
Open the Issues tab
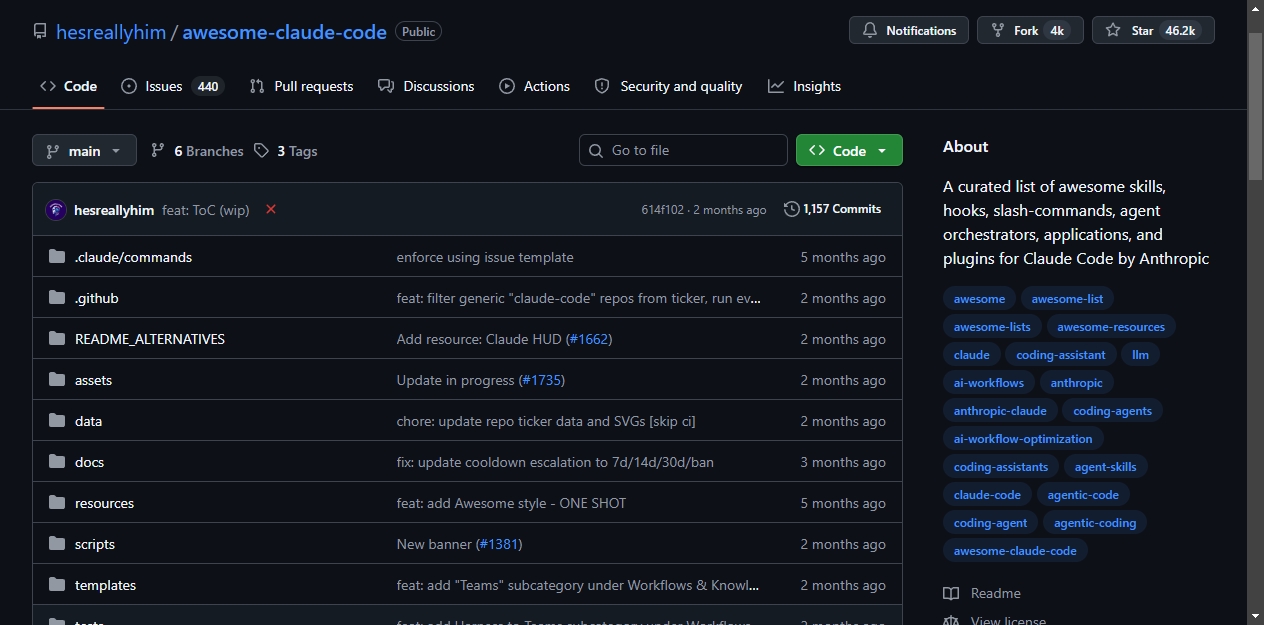172,86
